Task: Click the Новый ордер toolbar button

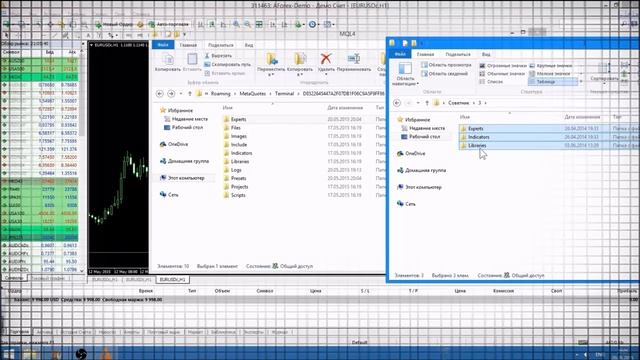Action: (114, 24)
